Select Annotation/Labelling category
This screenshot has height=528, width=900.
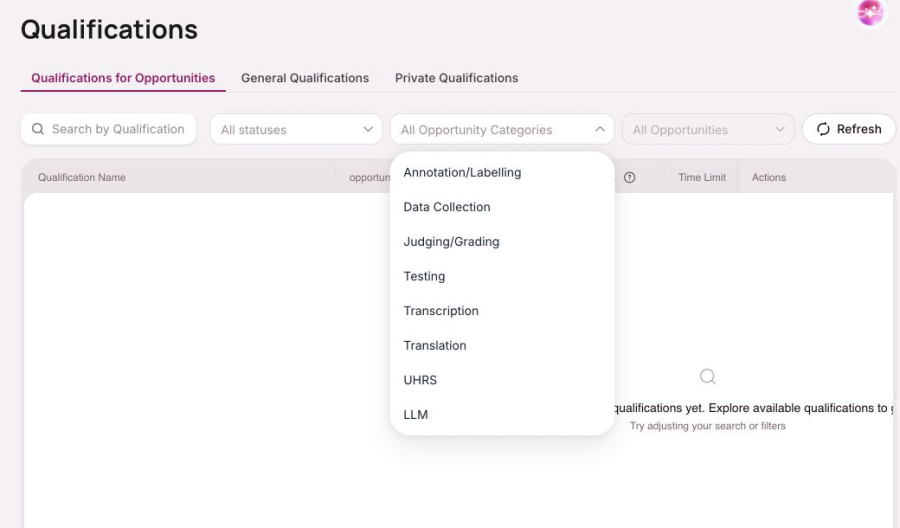502,172
